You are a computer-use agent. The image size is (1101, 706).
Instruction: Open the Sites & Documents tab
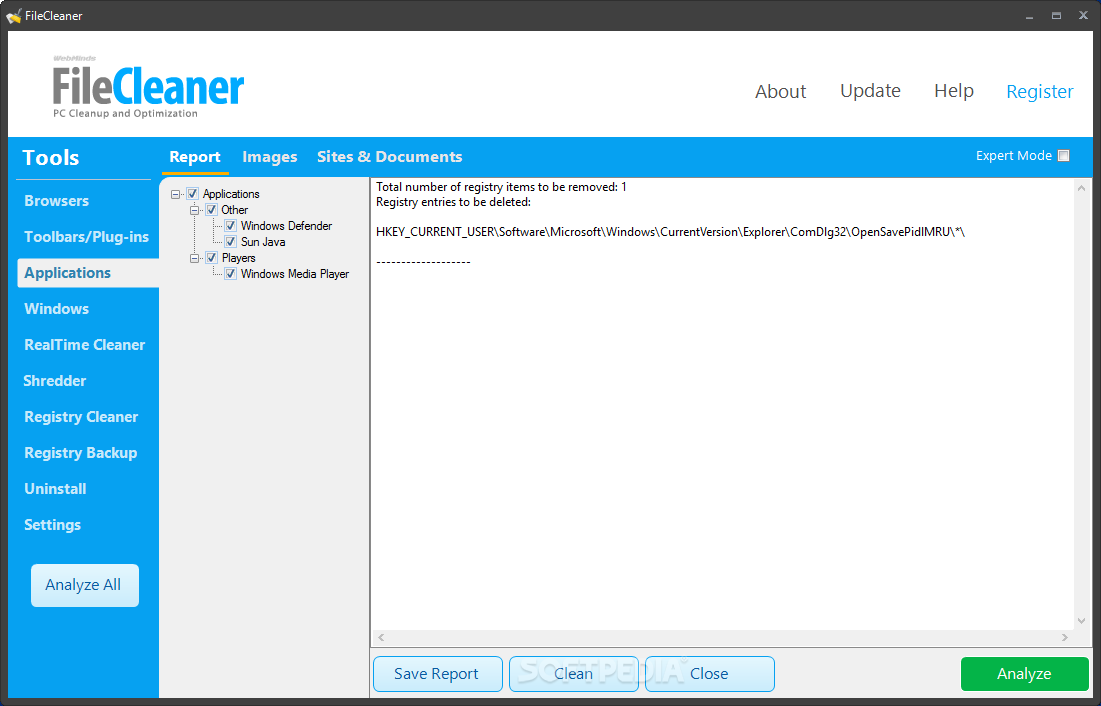tap(390, 157)
